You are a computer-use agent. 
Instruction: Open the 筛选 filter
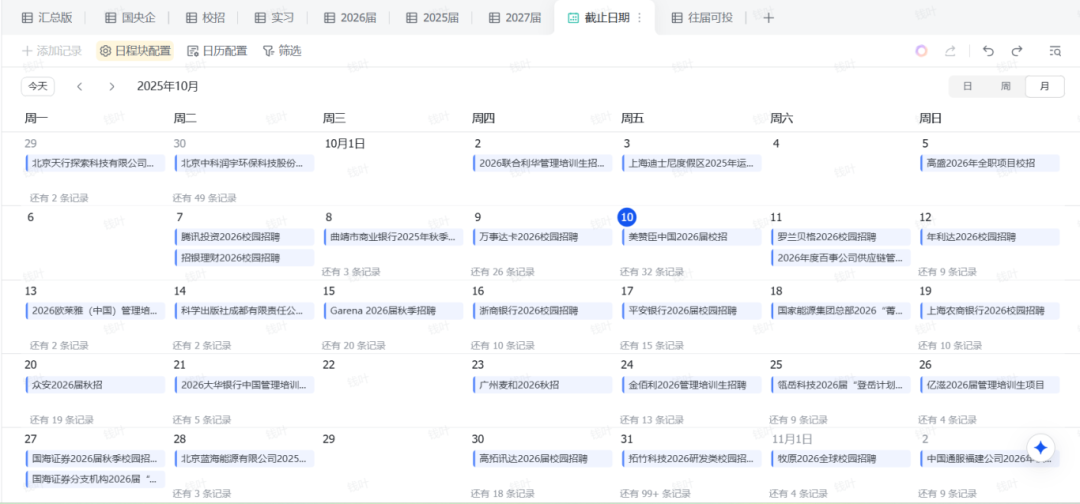click(x=282, y=50)
